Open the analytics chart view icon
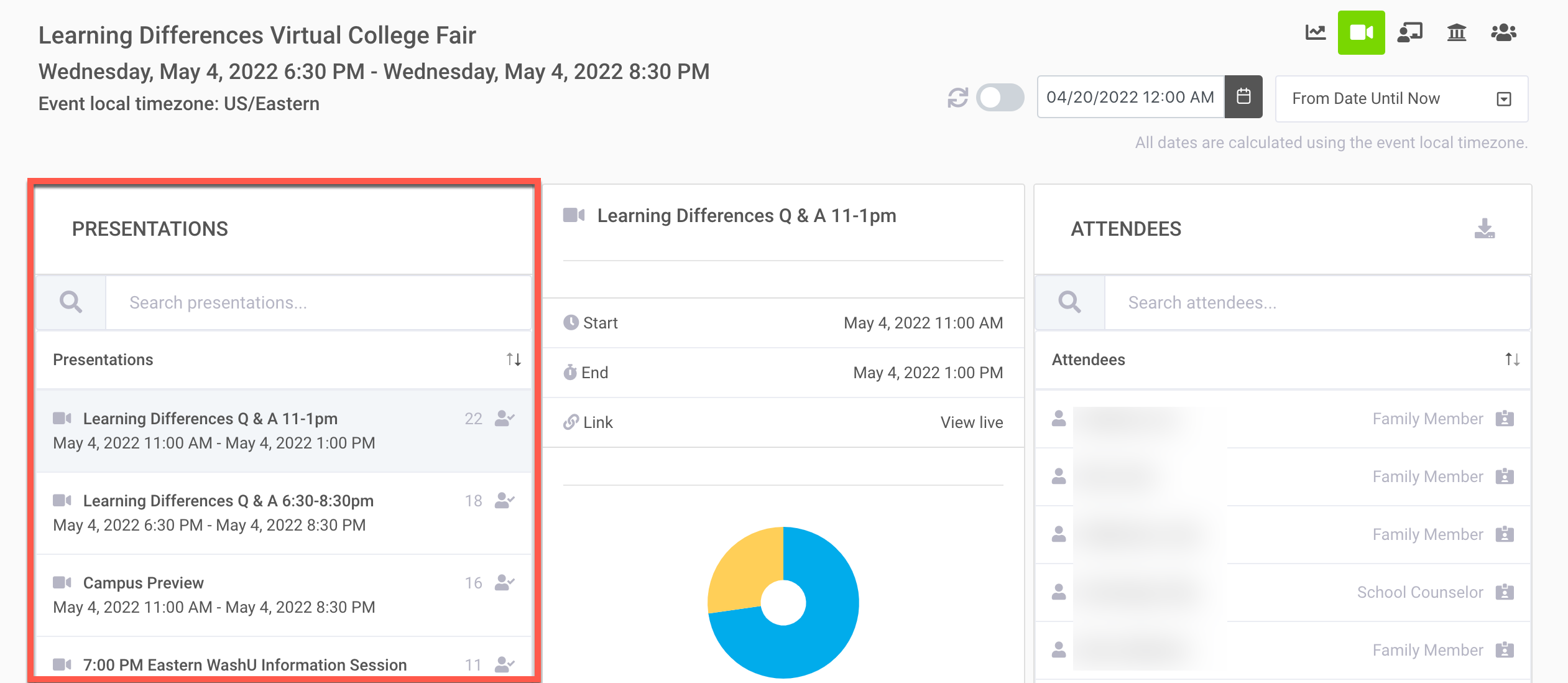Viewport: 1568px width, 683px height. (x=1315, y=32)
